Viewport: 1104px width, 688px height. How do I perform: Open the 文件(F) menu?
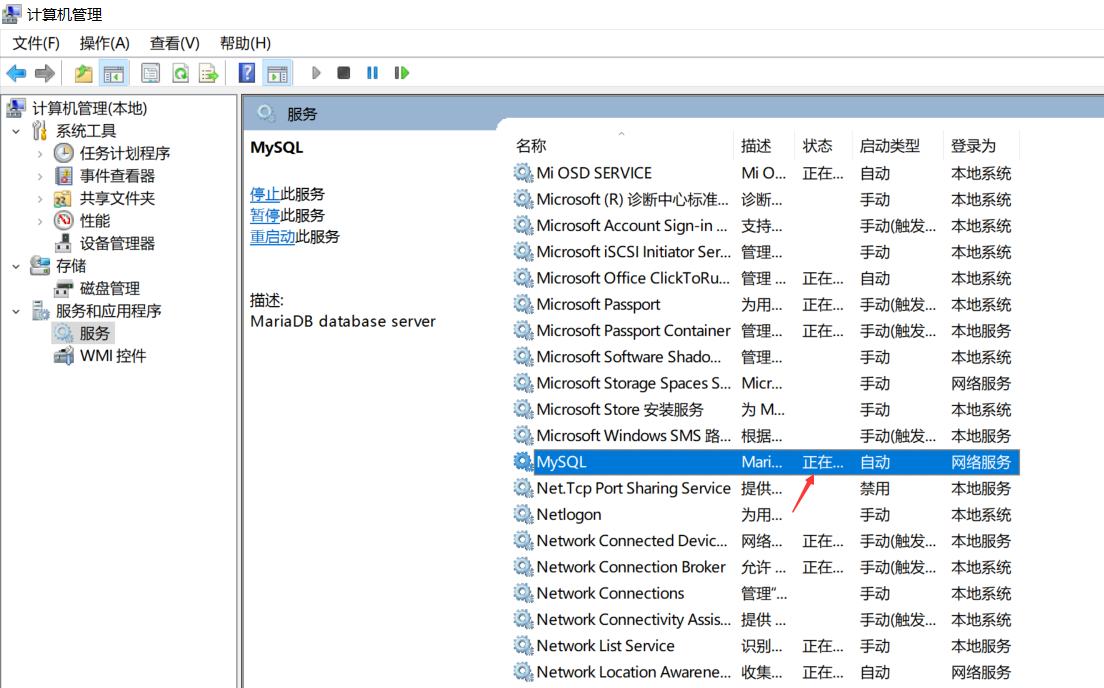[36, 43]
